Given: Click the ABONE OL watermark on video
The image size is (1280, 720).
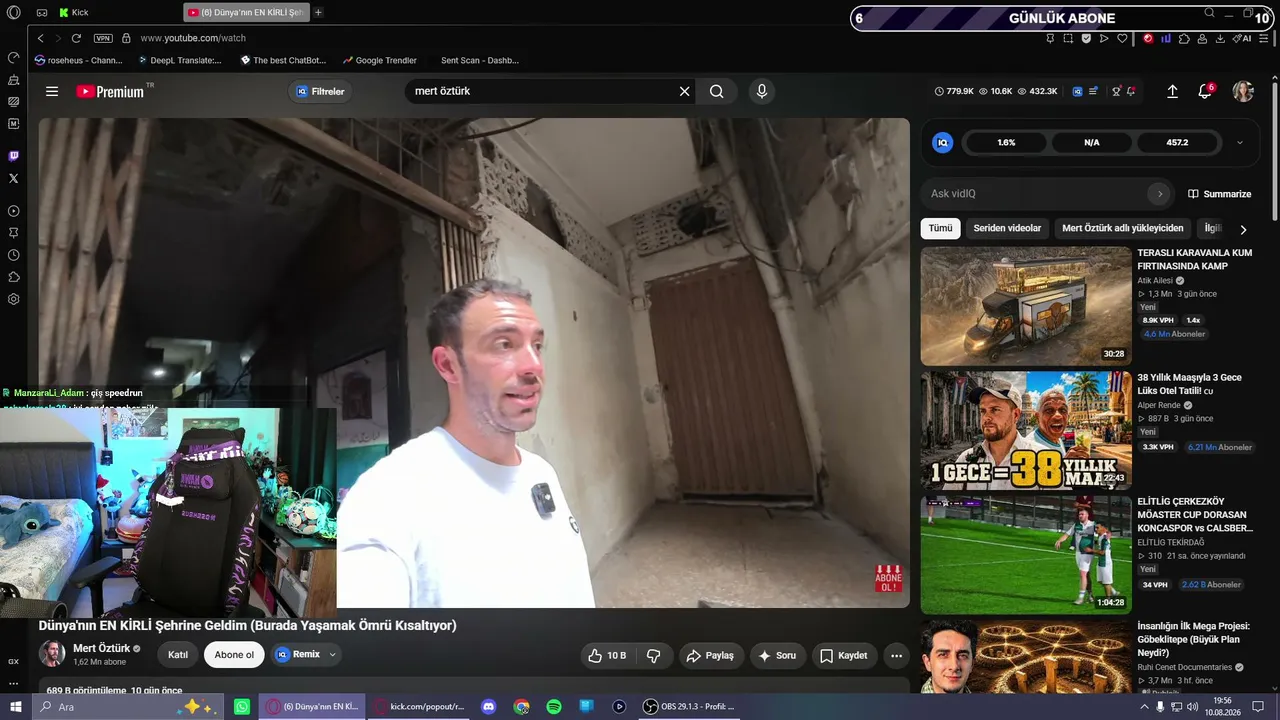Looking at the screenshot, I should pos(888,578).
